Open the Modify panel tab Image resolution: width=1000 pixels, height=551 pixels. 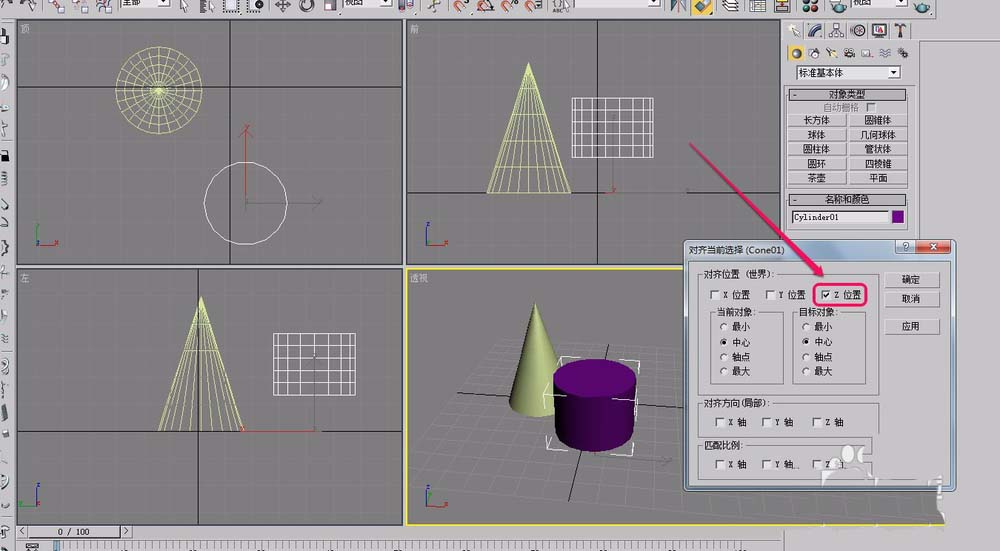coord(815,31)
